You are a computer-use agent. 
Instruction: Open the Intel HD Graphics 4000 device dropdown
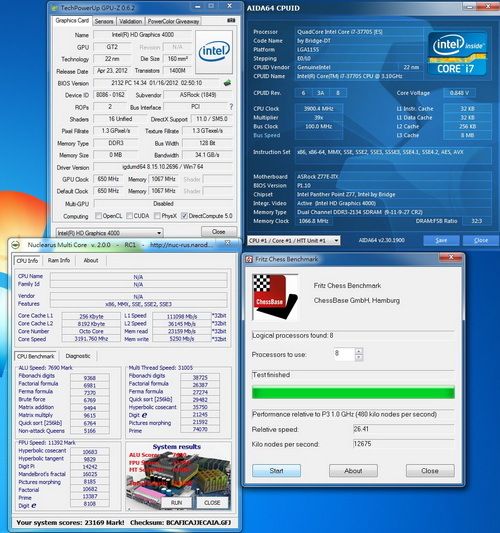point(109,233)
